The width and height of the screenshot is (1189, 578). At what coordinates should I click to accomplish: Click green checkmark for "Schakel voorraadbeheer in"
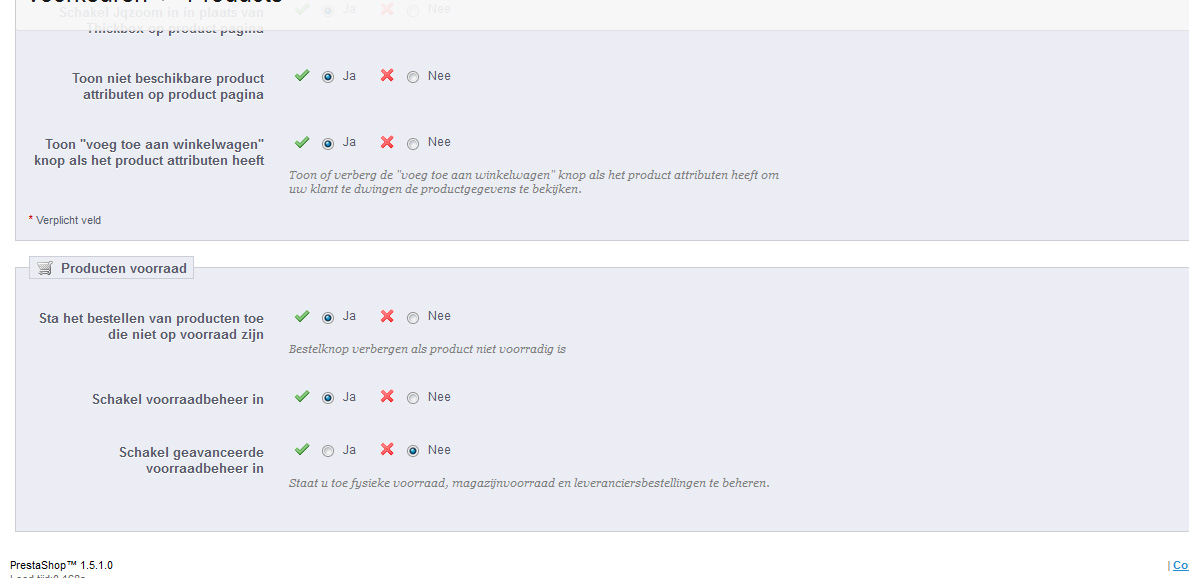[x=302, y=397]
